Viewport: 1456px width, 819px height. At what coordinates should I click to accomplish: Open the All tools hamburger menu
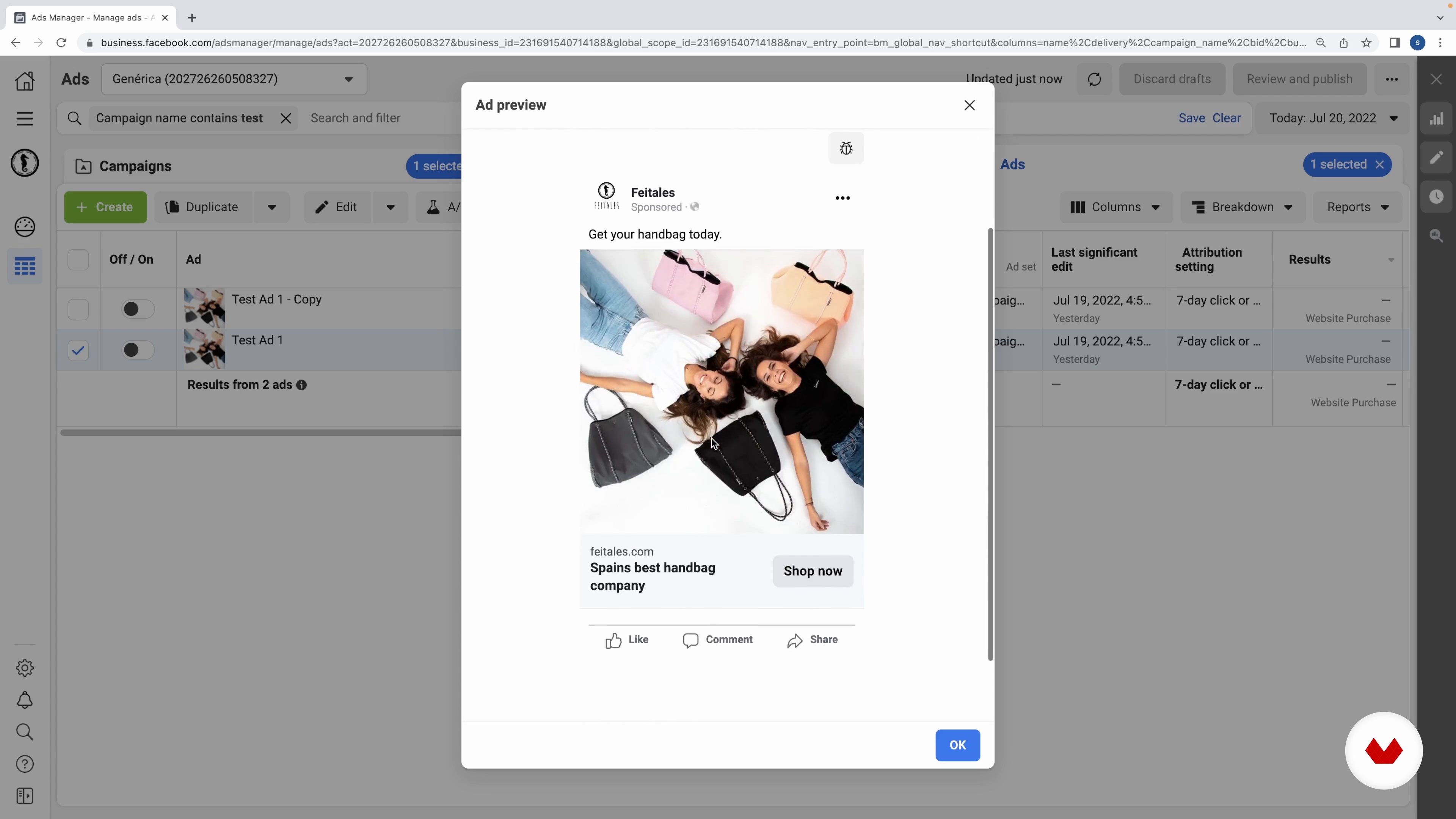pos(25,119)
